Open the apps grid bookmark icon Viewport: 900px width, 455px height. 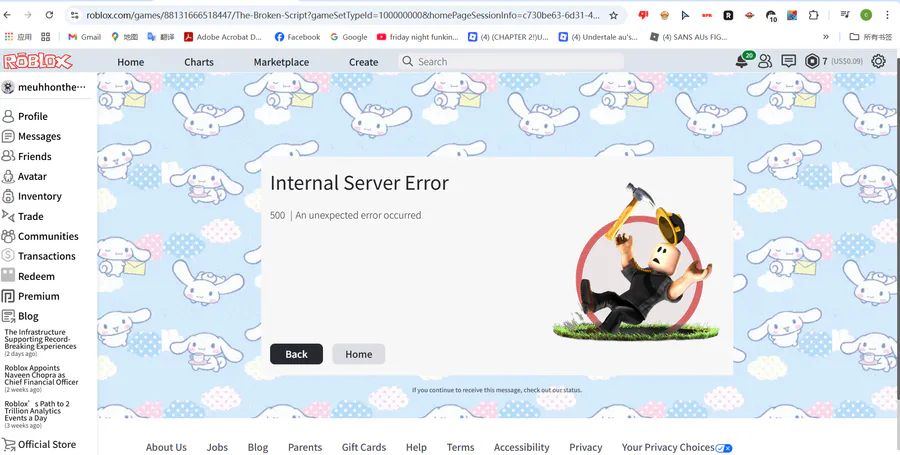point(46,37)
